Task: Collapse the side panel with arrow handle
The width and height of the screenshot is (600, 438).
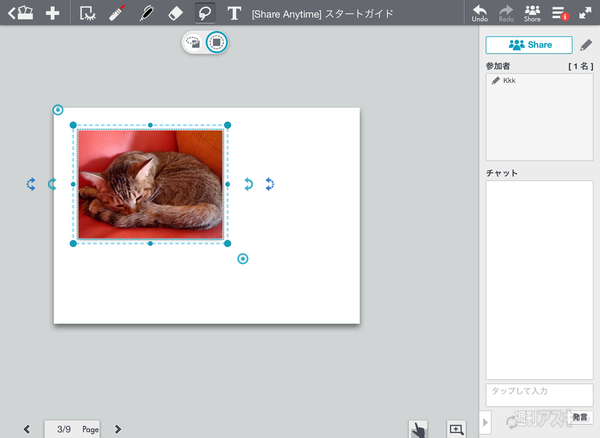Action: [486, 422]
